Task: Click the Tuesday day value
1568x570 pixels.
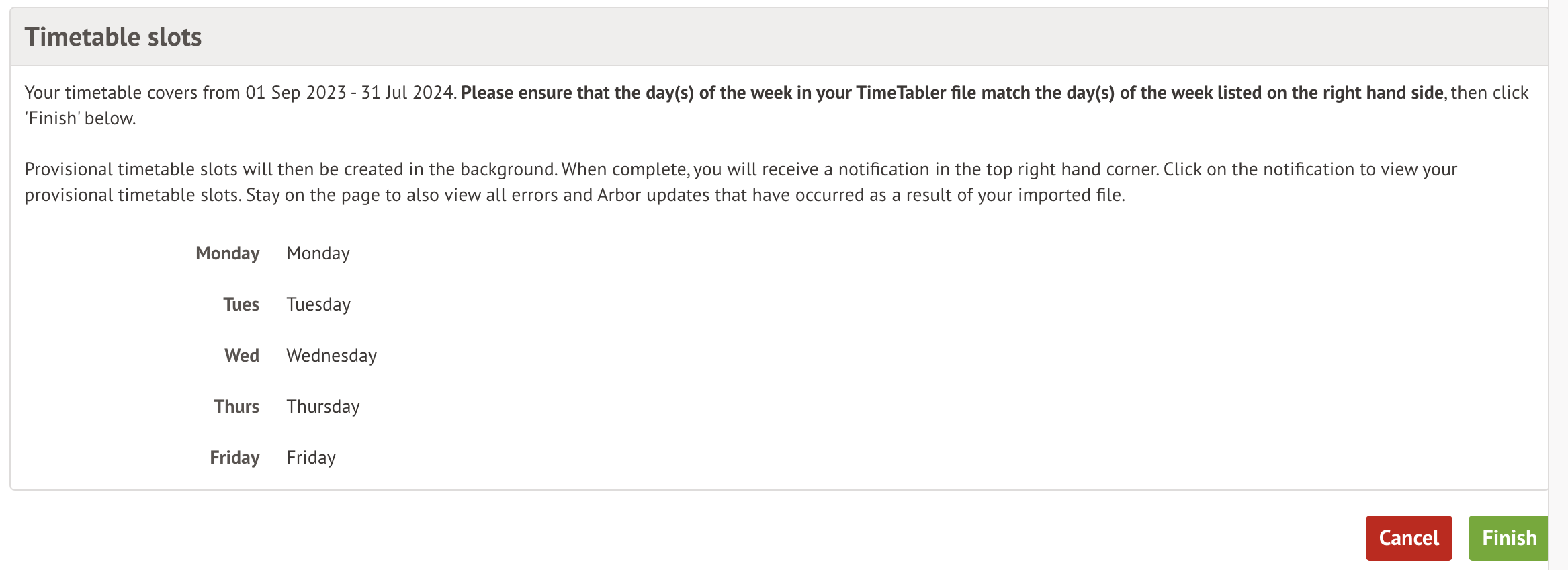Action: [318, 304]
